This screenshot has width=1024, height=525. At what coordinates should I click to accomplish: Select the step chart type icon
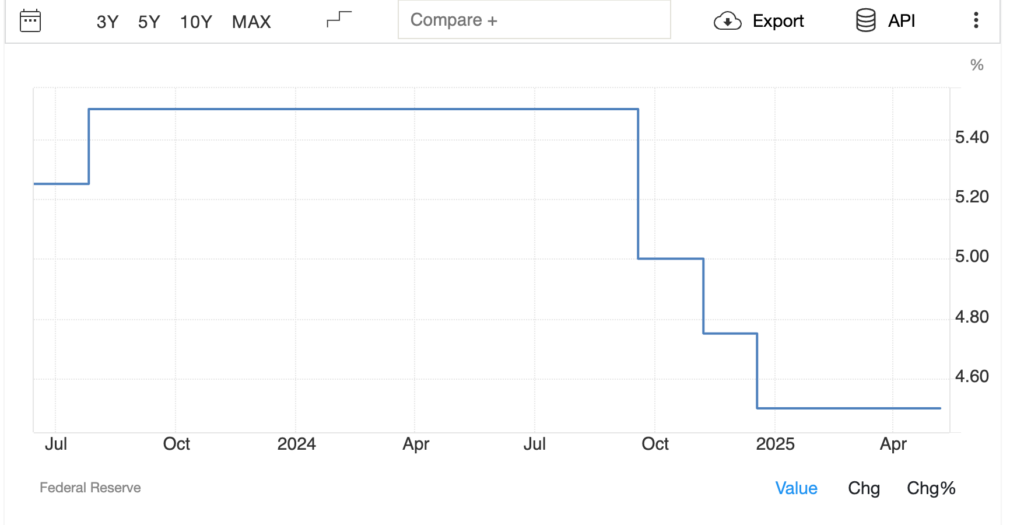click(x=340, y=20)
